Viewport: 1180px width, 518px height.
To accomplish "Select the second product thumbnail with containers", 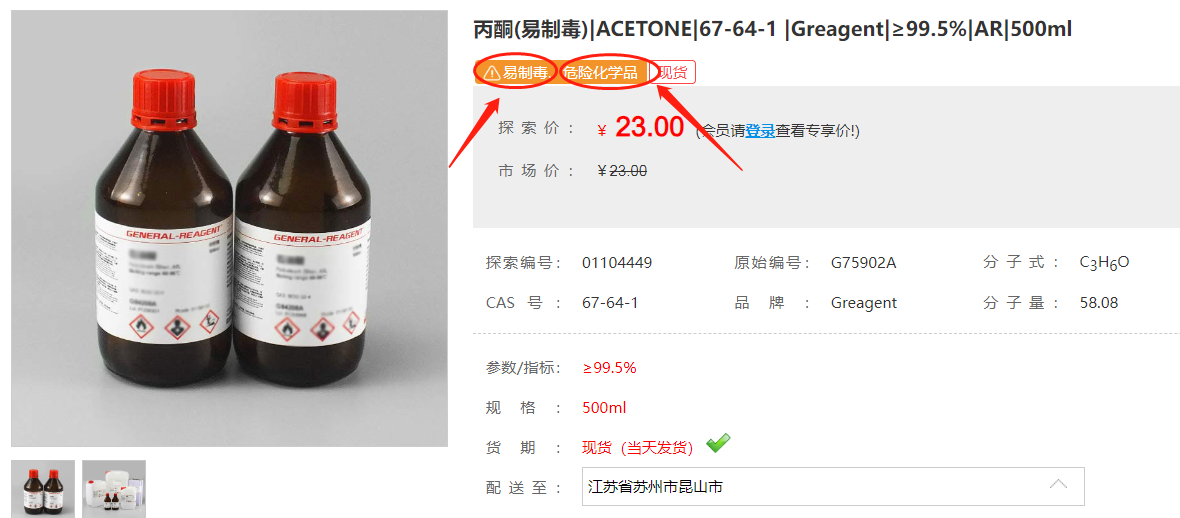I will pos(114,489).
